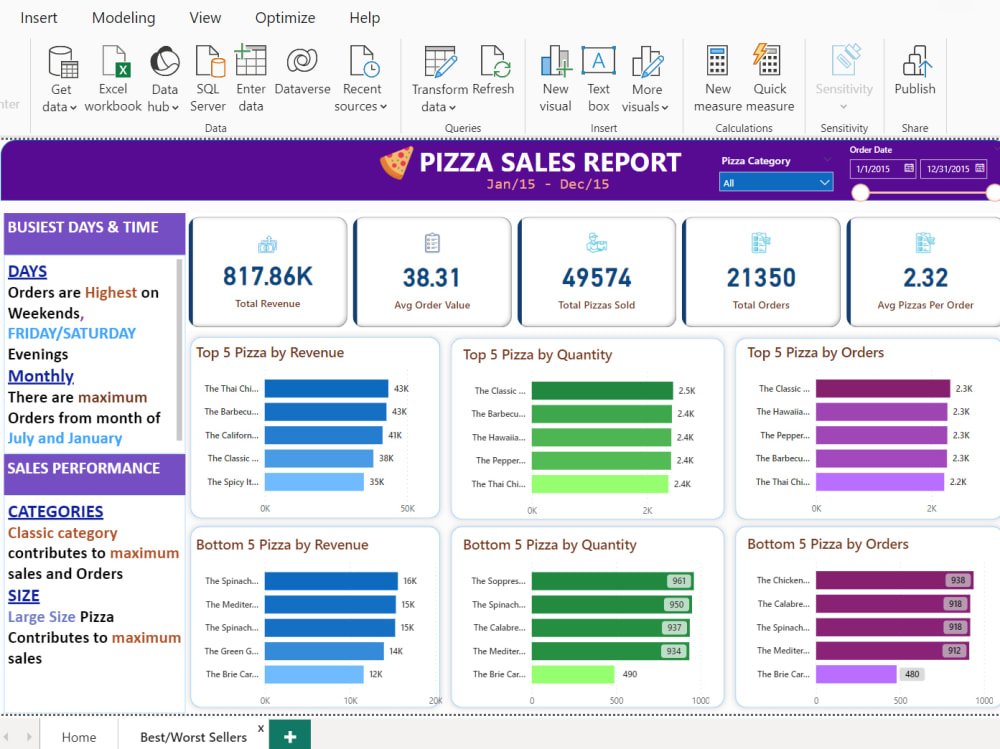1000x749 pixels.
Task: Click the Publish button
Action: click(914, 75)
